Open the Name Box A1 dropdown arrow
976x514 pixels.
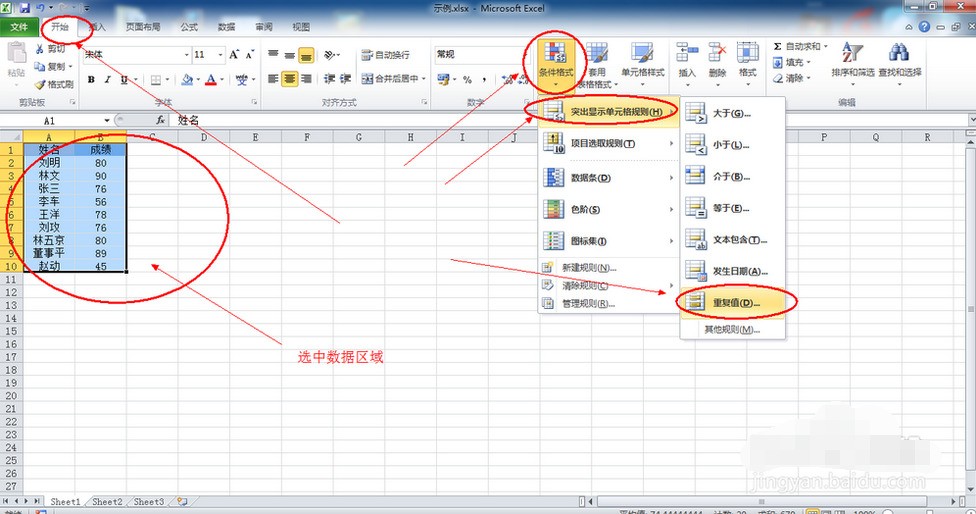(x=106, y=120)
